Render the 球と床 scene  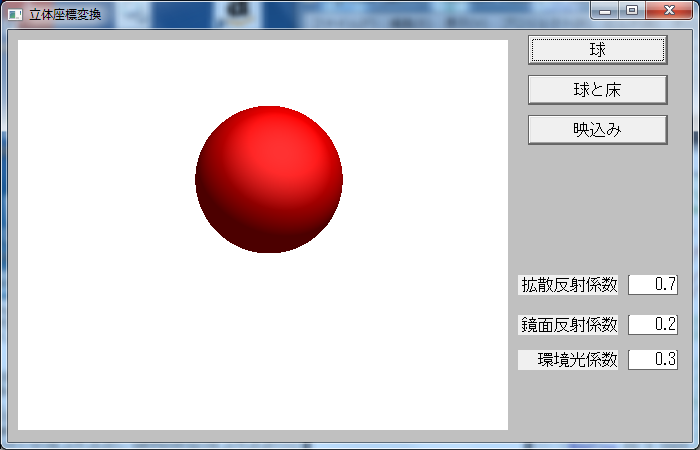pos(597,90)
